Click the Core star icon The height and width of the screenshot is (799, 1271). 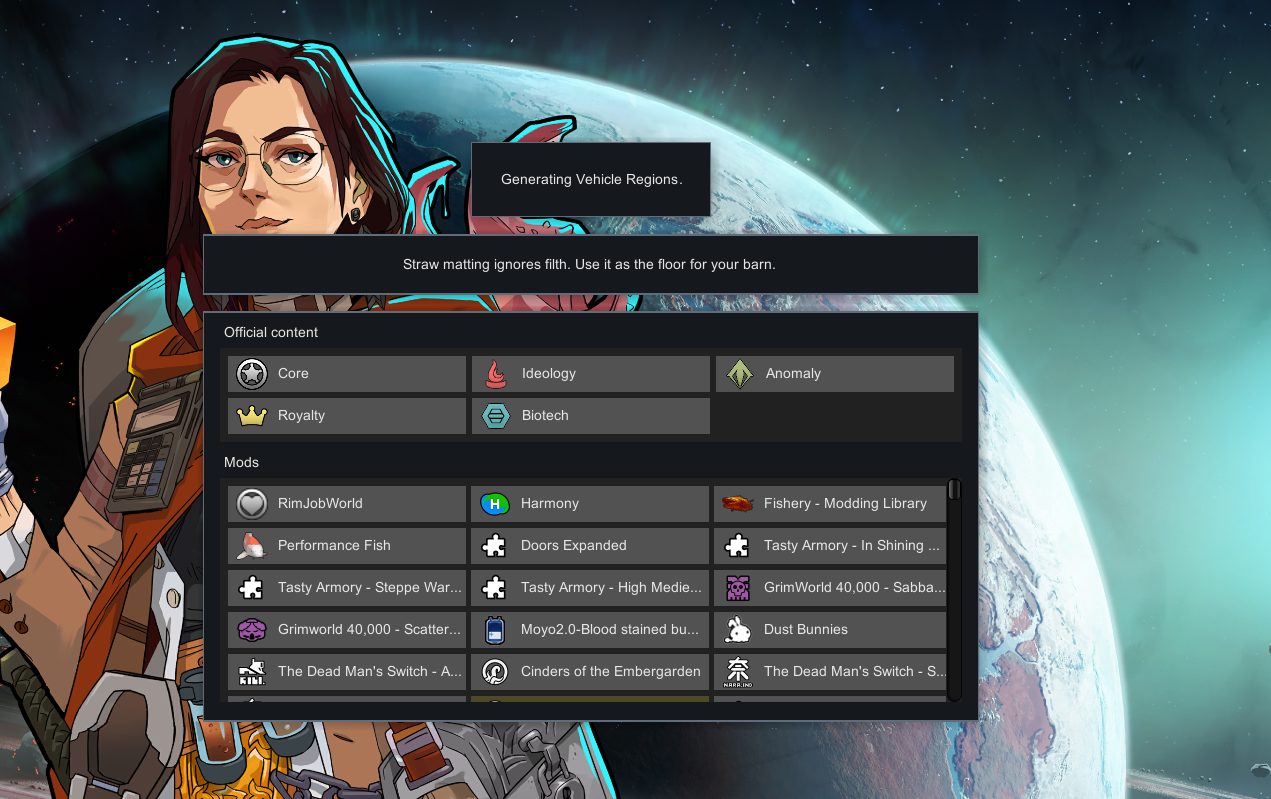(251, 374)
